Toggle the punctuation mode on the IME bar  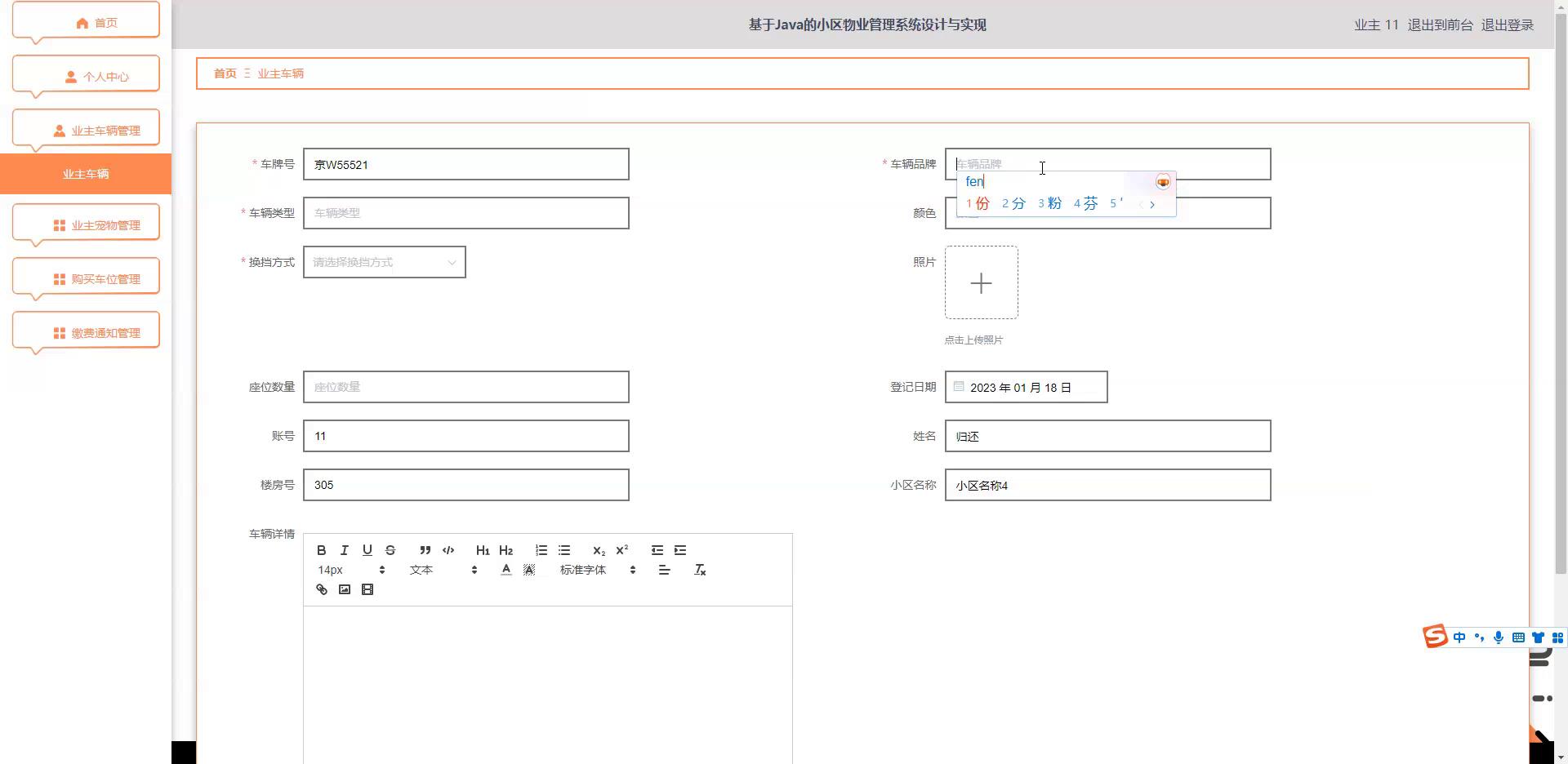(x=1479, y=637)
